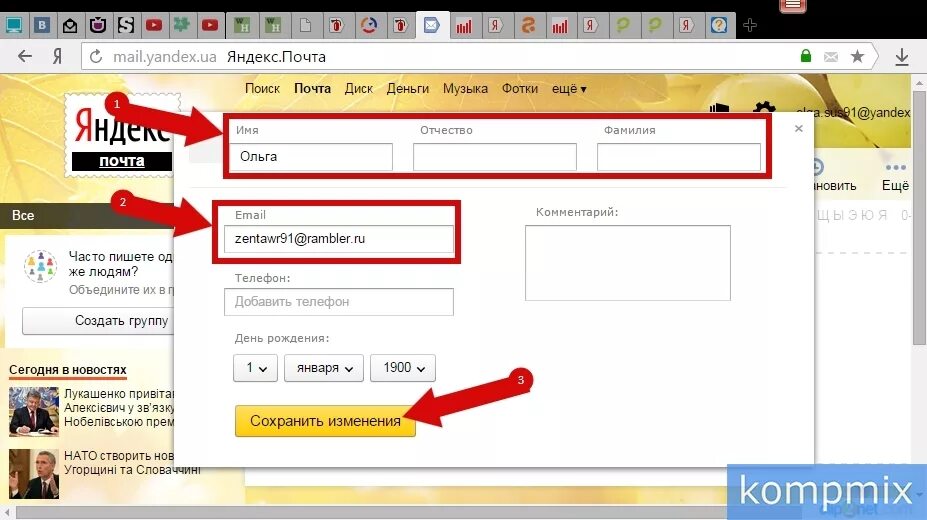Open the blue question mark tab
927x520 pixels.
click(719, 25)
